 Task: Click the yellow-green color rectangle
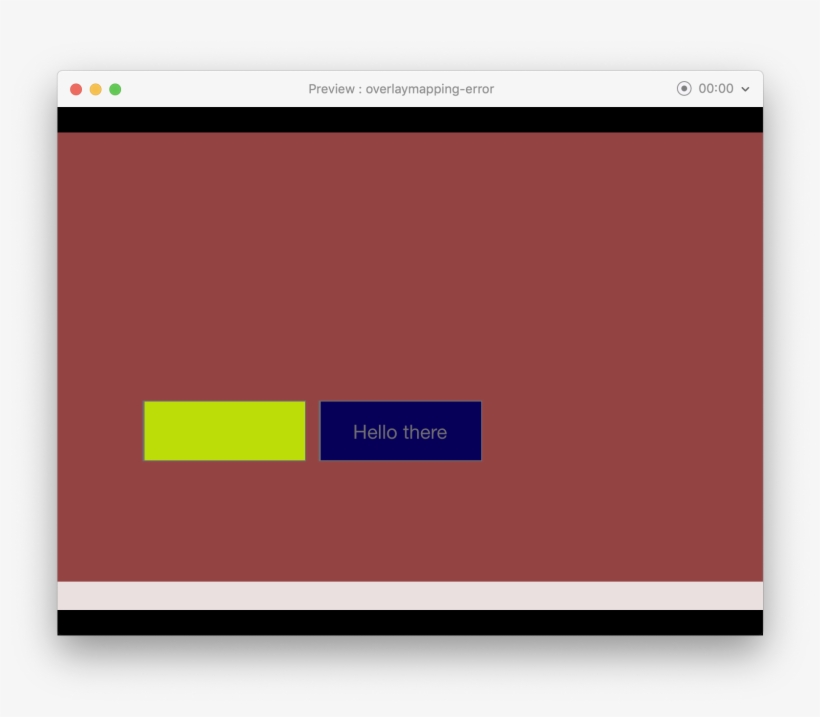[224, 430]
